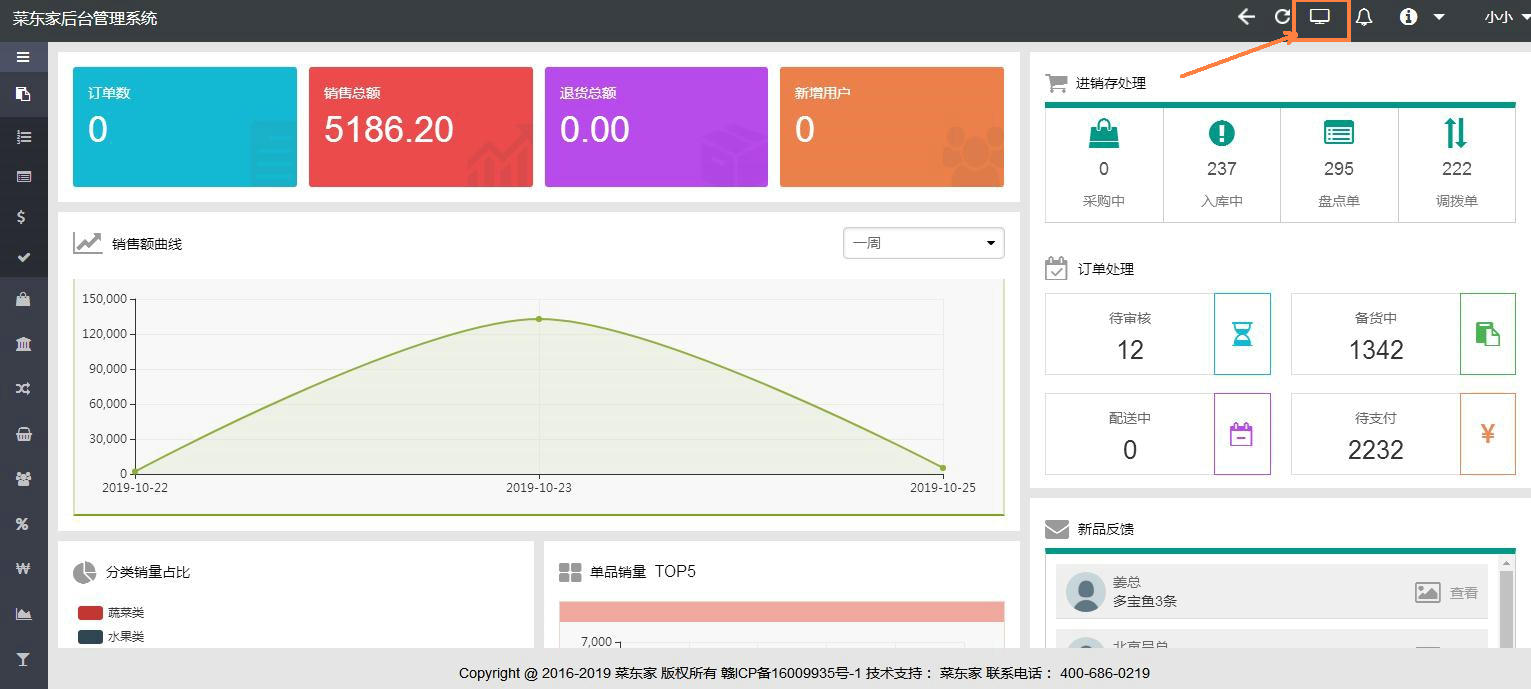
Task: Open the percent sign sidebar item
Action: 22,524
